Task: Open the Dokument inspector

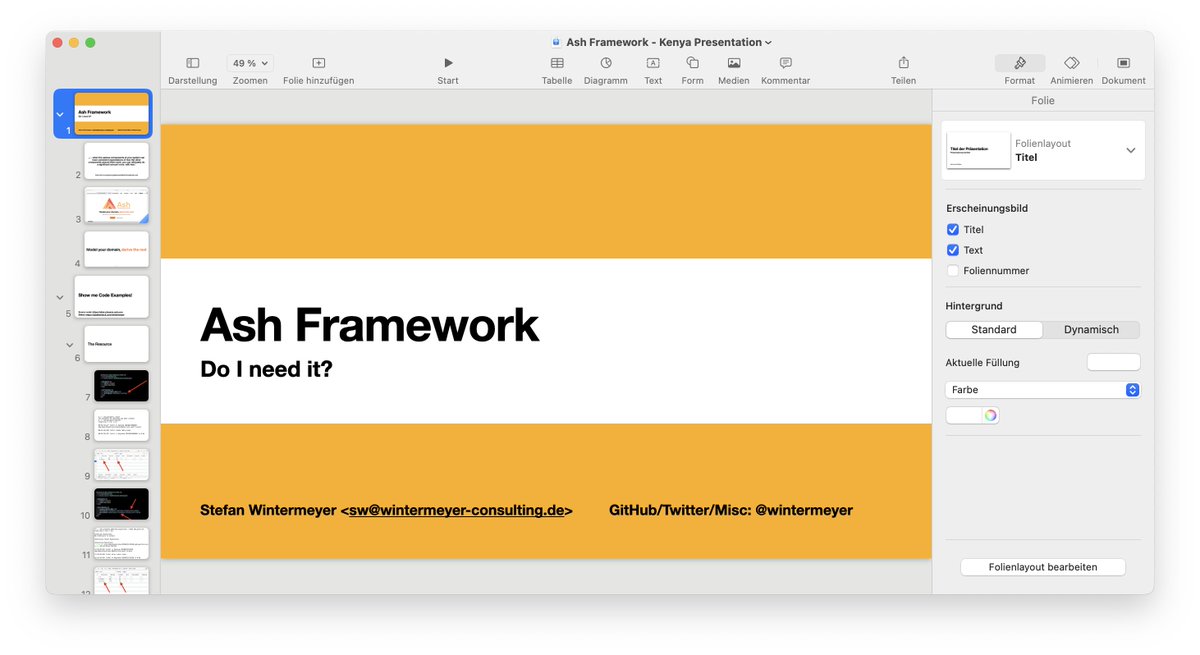Action: [x=1124, y=63]
